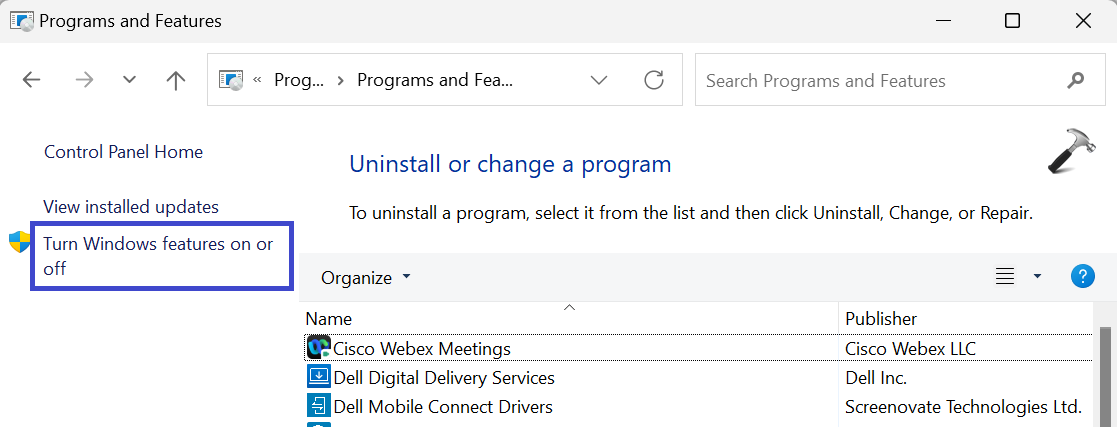Click the search magnifier icon
Screen dimensions: 1117x427
point(1076,80)
